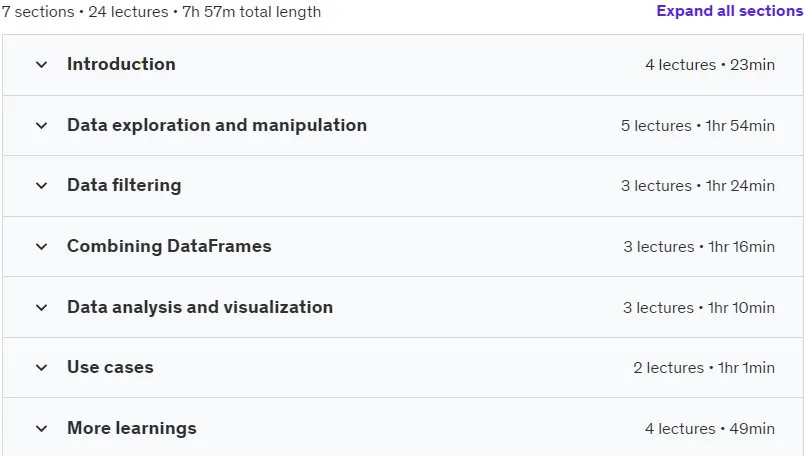The image size is (804, 456).
Task: Open the Data analysis and visualization heading
Action: coord(200,307)
